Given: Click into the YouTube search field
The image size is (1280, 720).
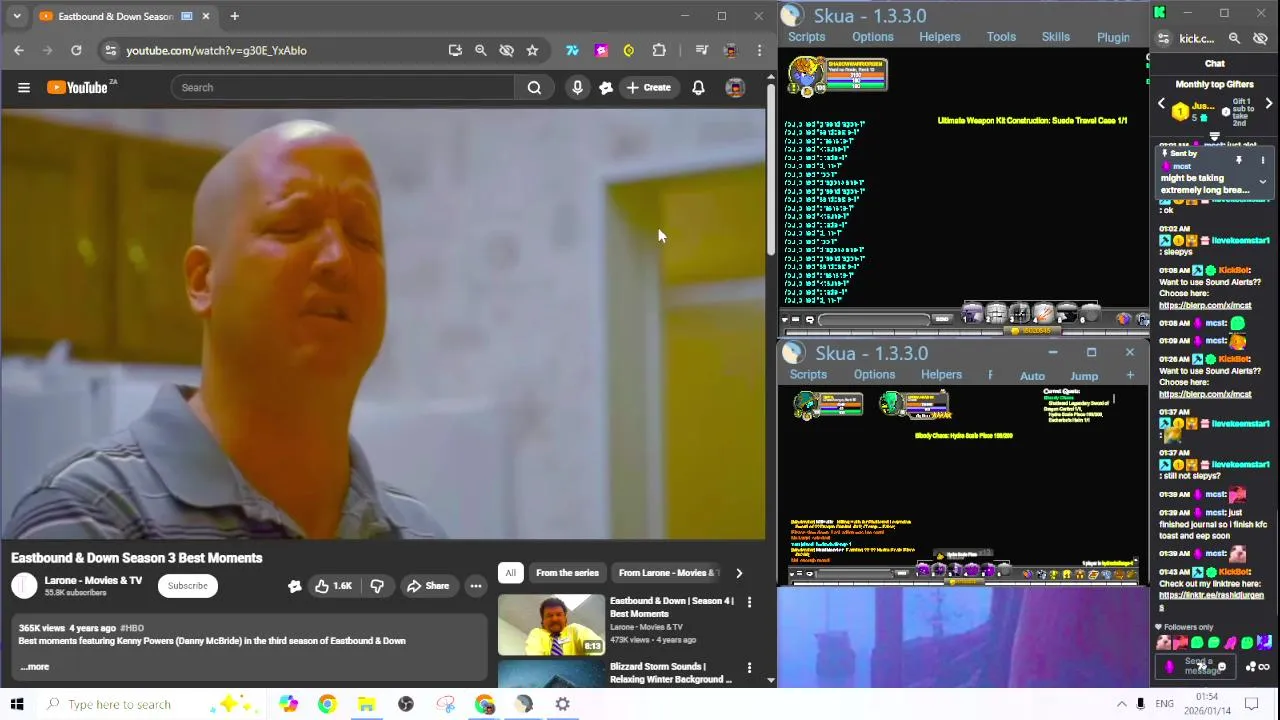Looking at the screenshot, I should pos(343,88).
